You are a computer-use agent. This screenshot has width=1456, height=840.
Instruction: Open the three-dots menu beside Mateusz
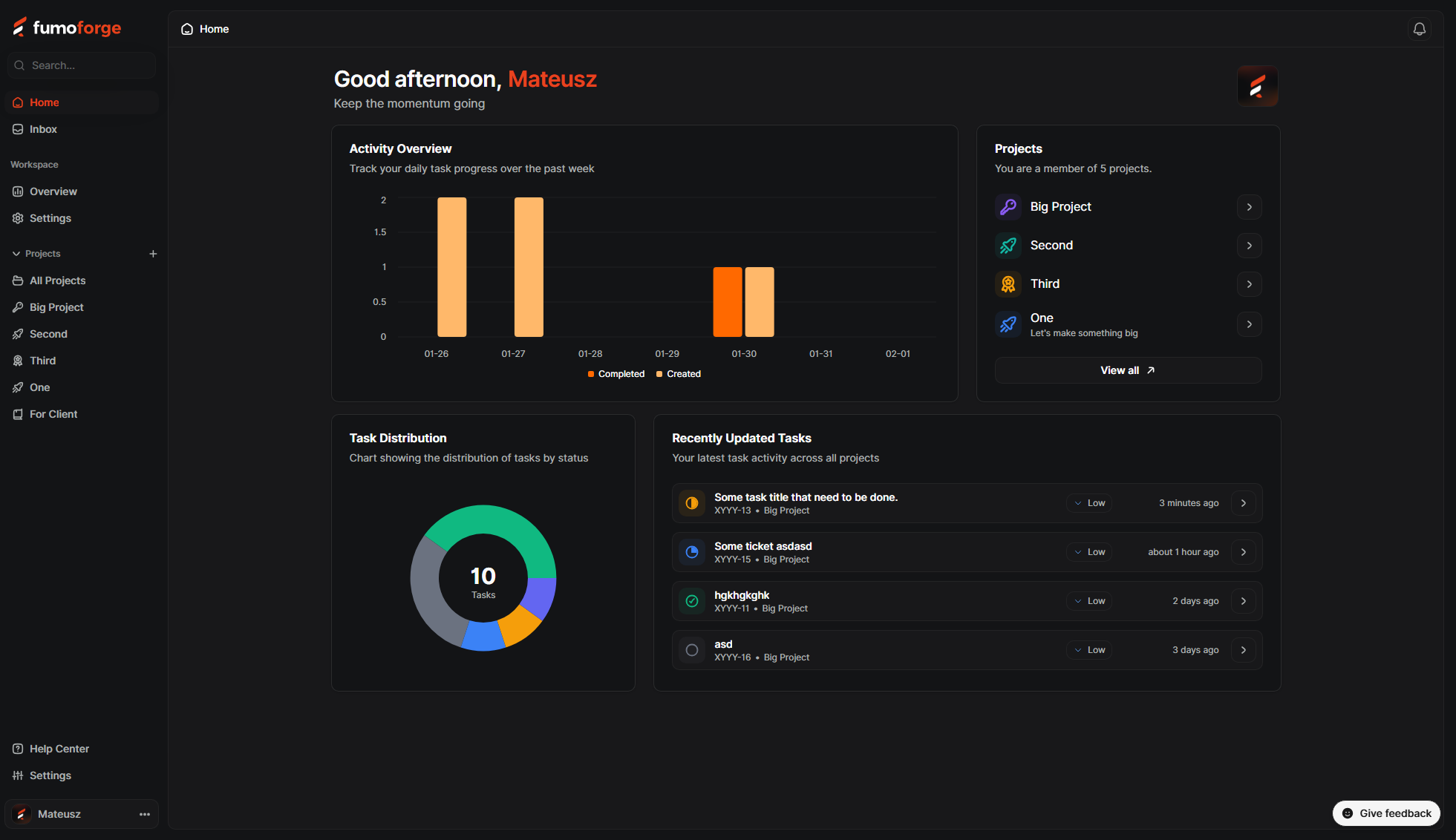click(x=145, y=814)
